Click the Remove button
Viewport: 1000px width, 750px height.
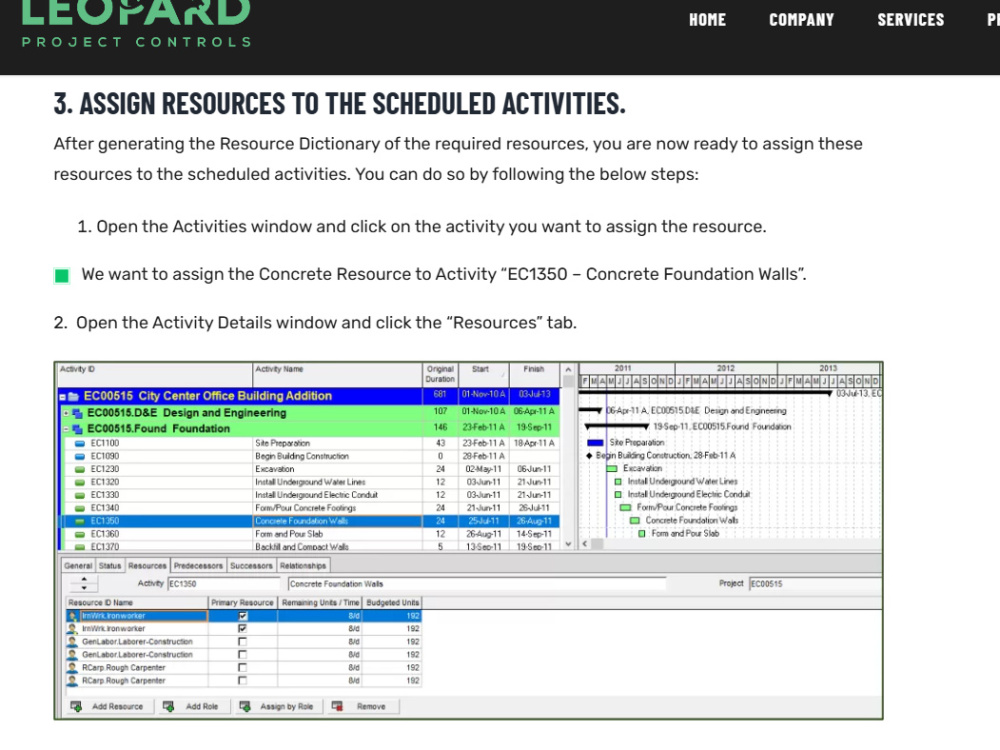pyautogui.click(x=362, y=707)
